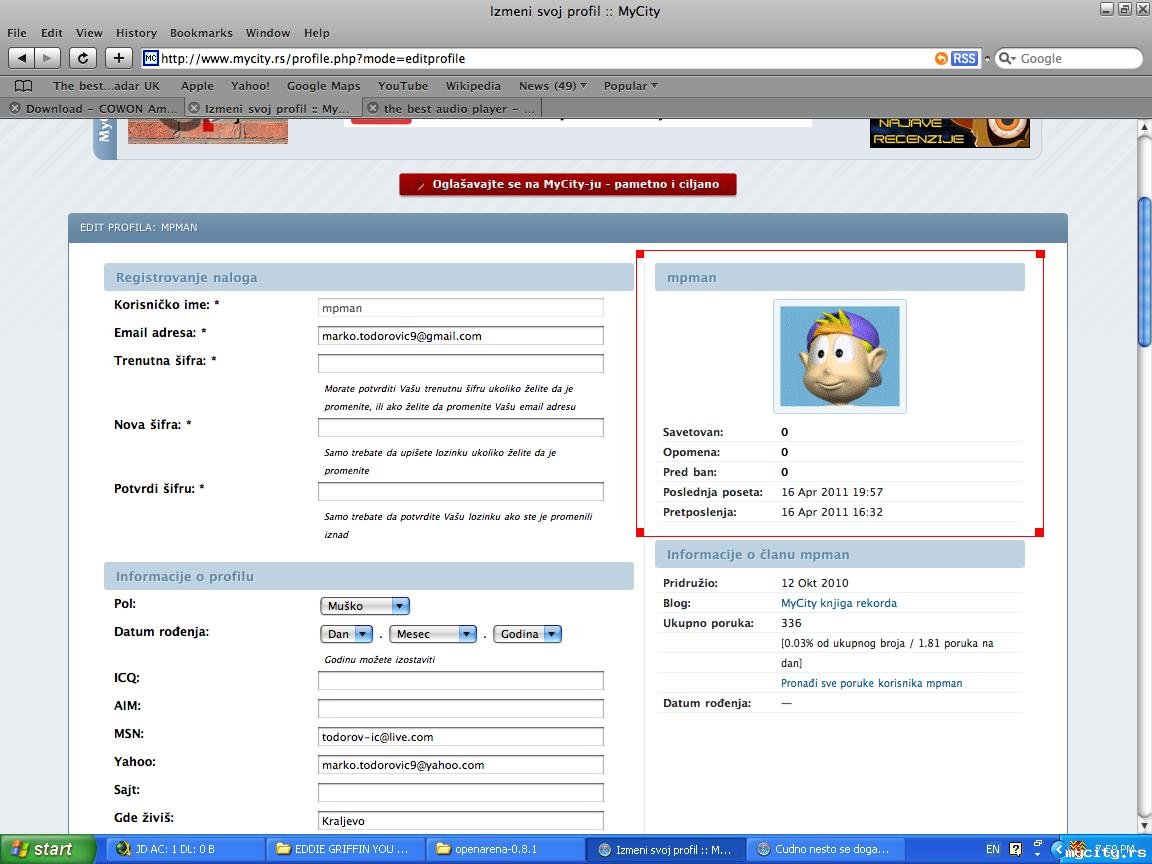Open the History menu
The image size is (1152, 864).
(136, 33)
